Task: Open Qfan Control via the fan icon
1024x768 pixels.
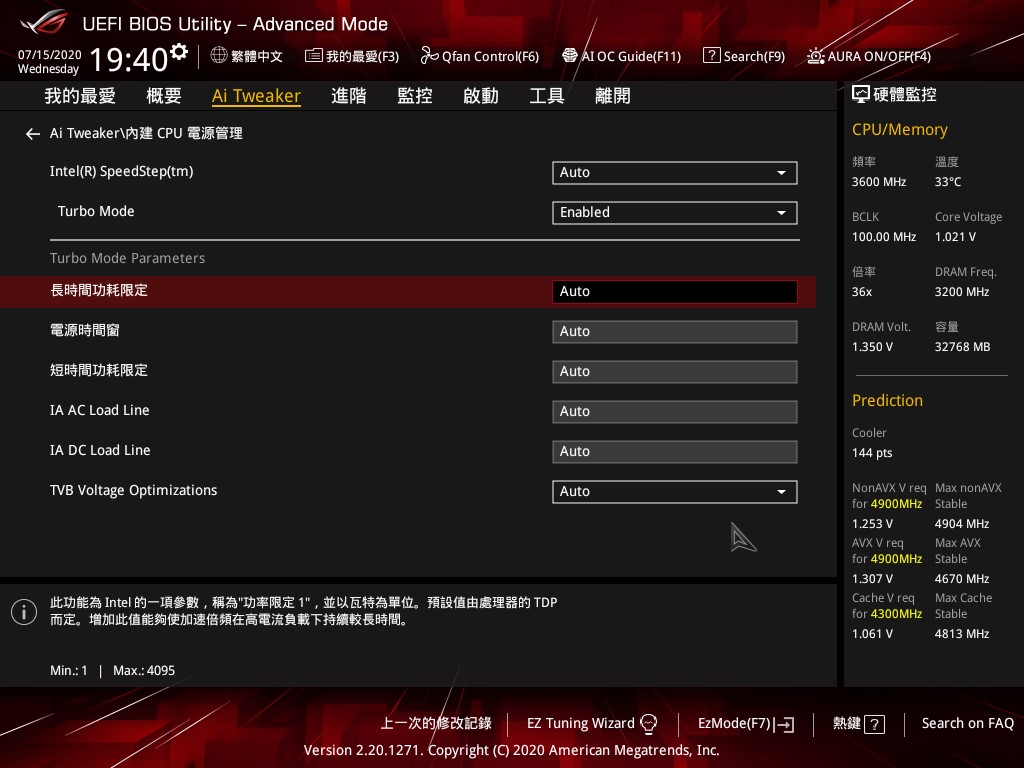Action: [429, 56]
